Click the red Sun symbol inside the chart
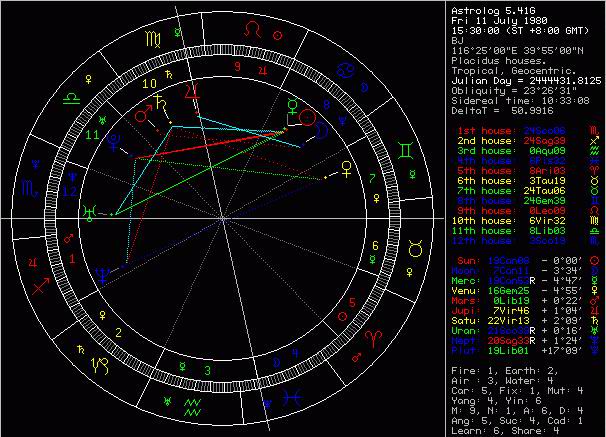 [308, 118]
